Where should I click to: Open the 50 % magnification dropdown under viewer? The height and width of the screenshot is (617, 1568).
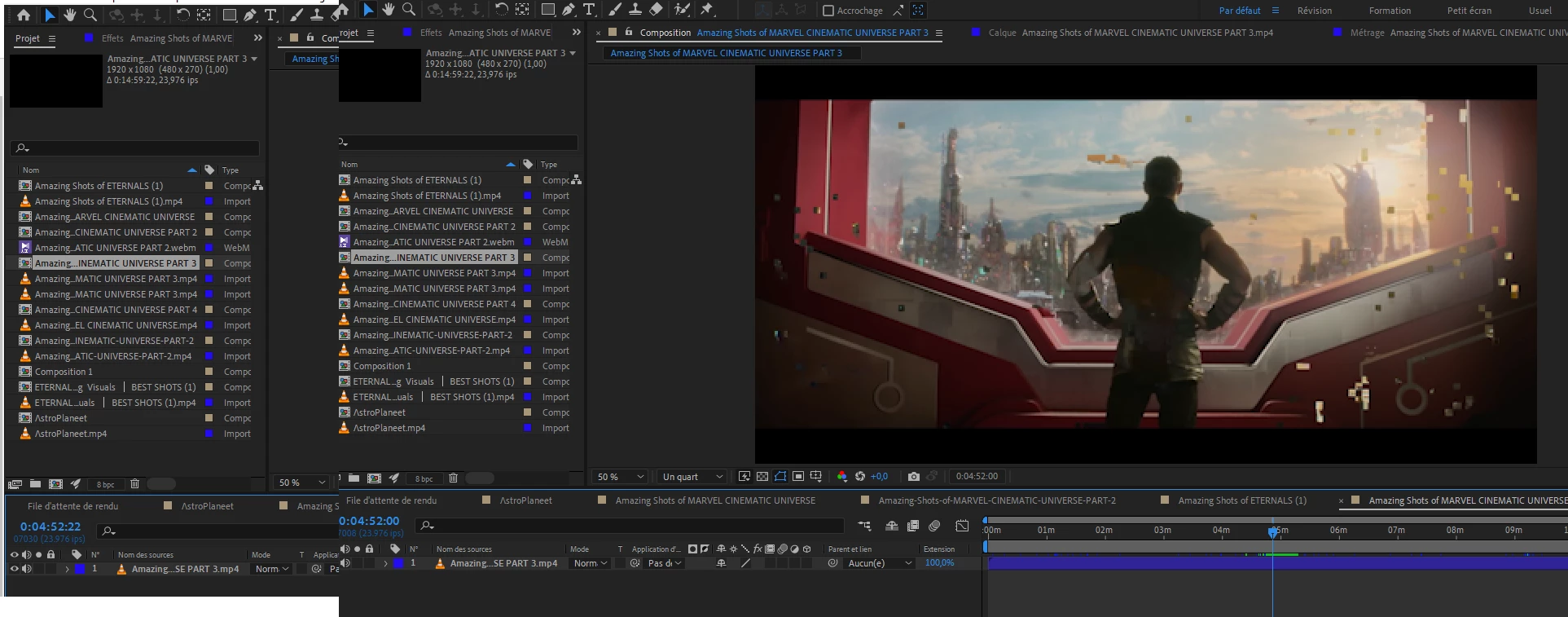pos(621,477)
